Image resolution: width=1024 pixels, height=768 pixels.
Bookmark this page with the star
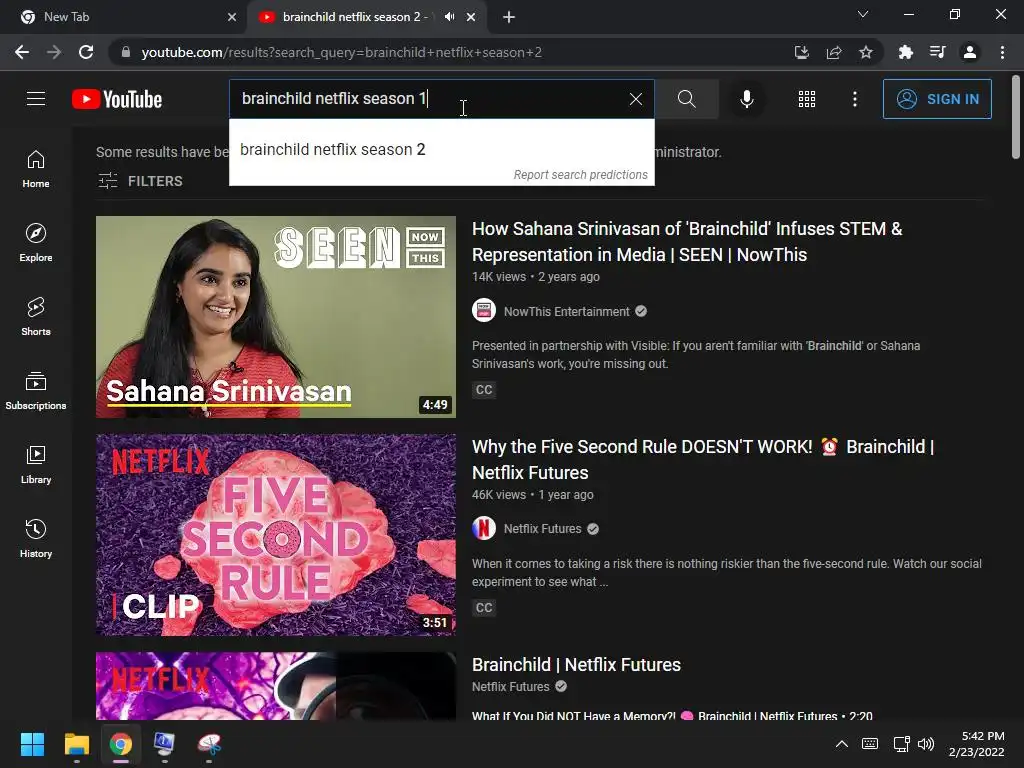(x=866, y=52)
